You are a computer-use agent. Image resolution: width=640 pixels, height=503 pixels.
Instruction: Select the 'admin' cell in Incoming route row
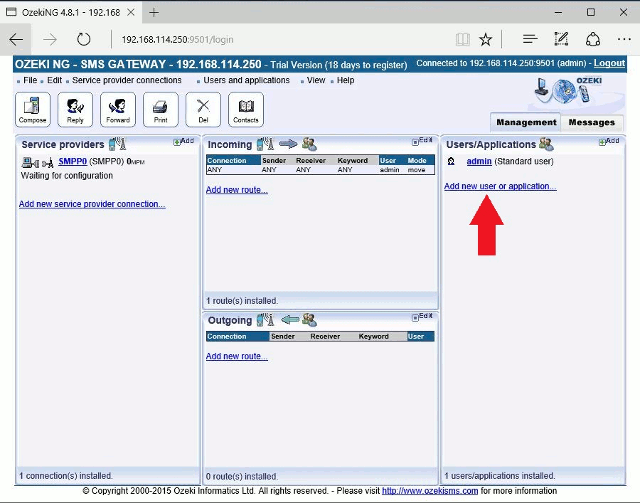[389, 170]
